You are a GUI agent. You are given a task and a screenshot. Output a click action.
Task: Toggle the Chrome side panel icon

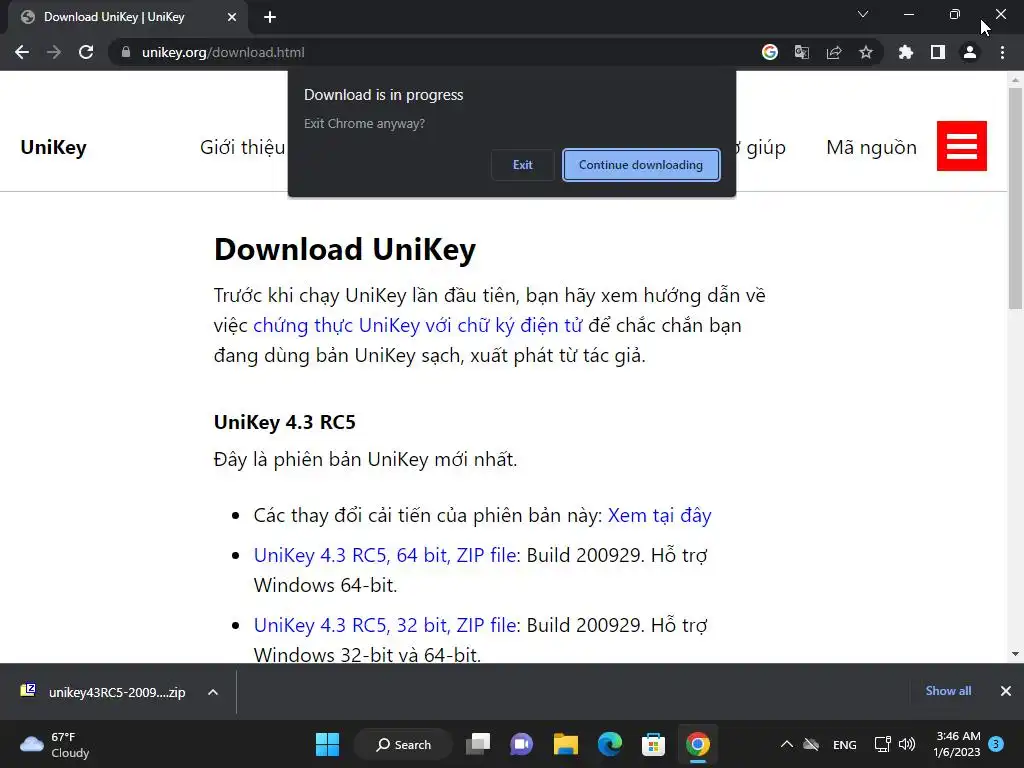click(938, 52)
